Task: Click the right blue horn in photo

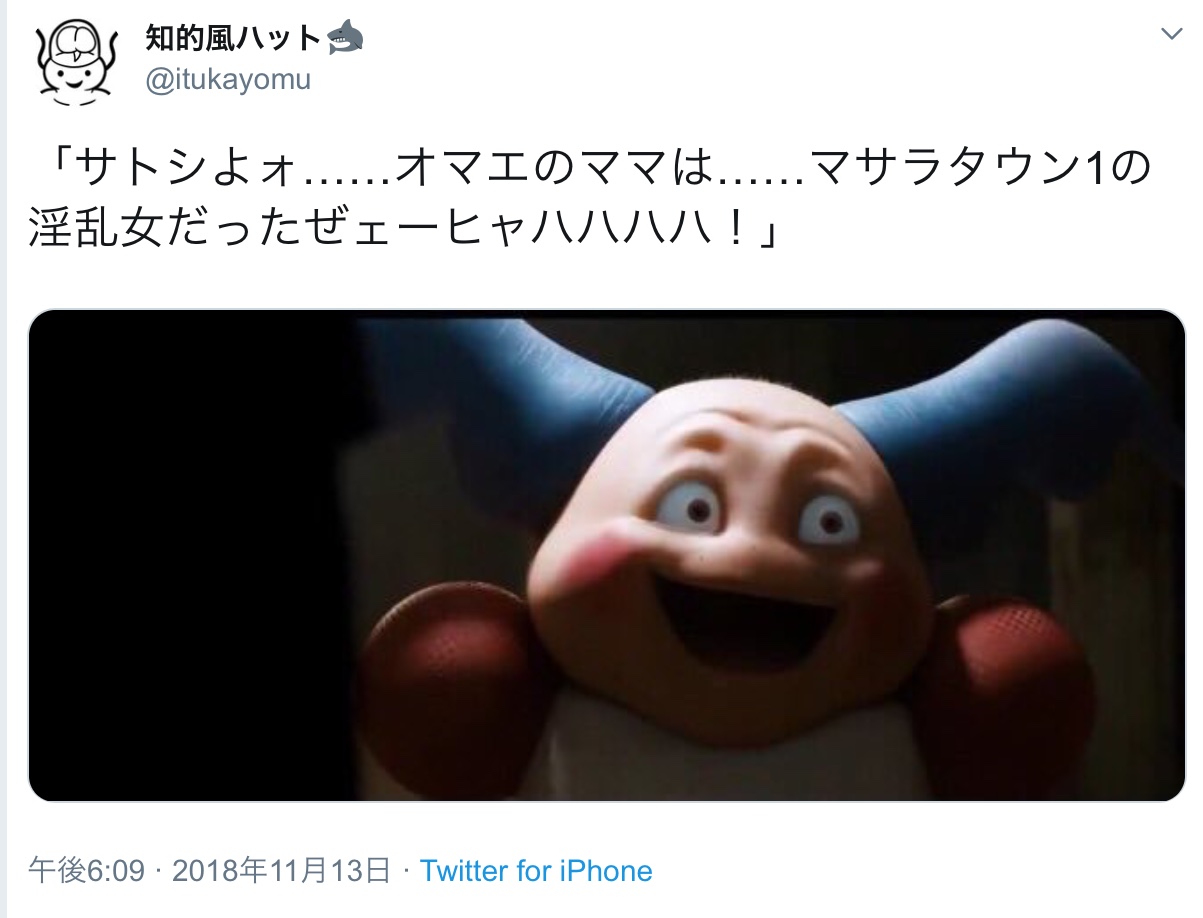Action: click(990, 410)
